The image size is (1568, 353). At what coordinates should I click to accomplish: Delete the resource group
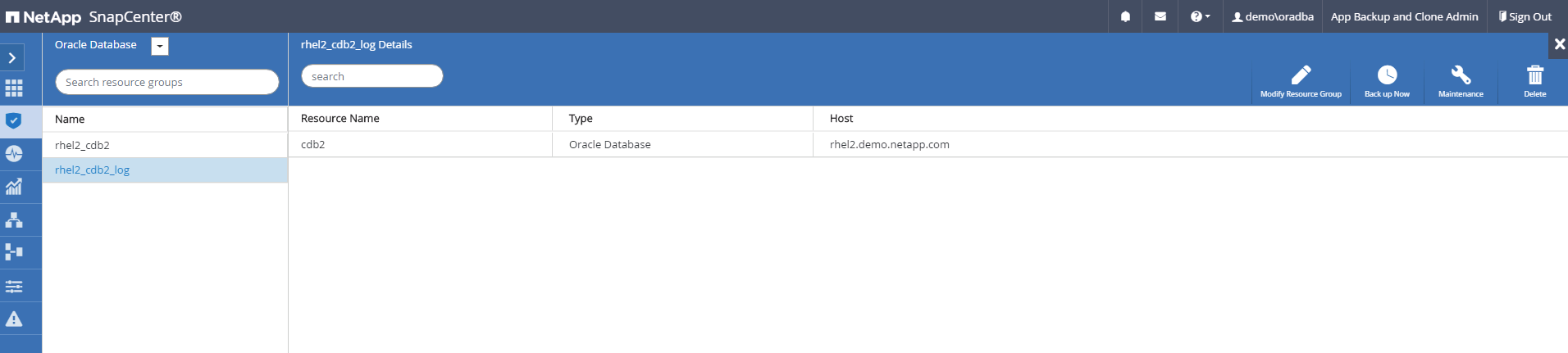1534,82
